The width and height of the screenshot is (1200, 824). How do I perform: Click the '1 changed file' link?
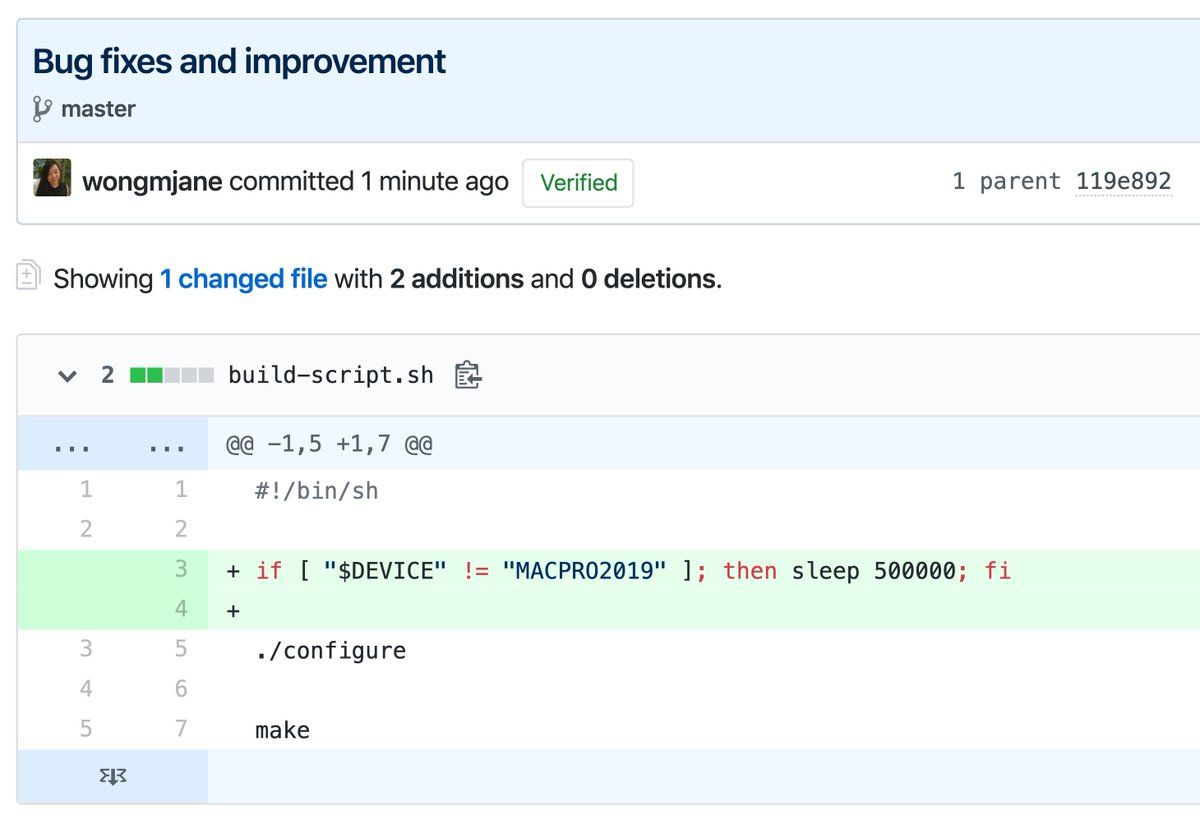(x=244, y=278)
